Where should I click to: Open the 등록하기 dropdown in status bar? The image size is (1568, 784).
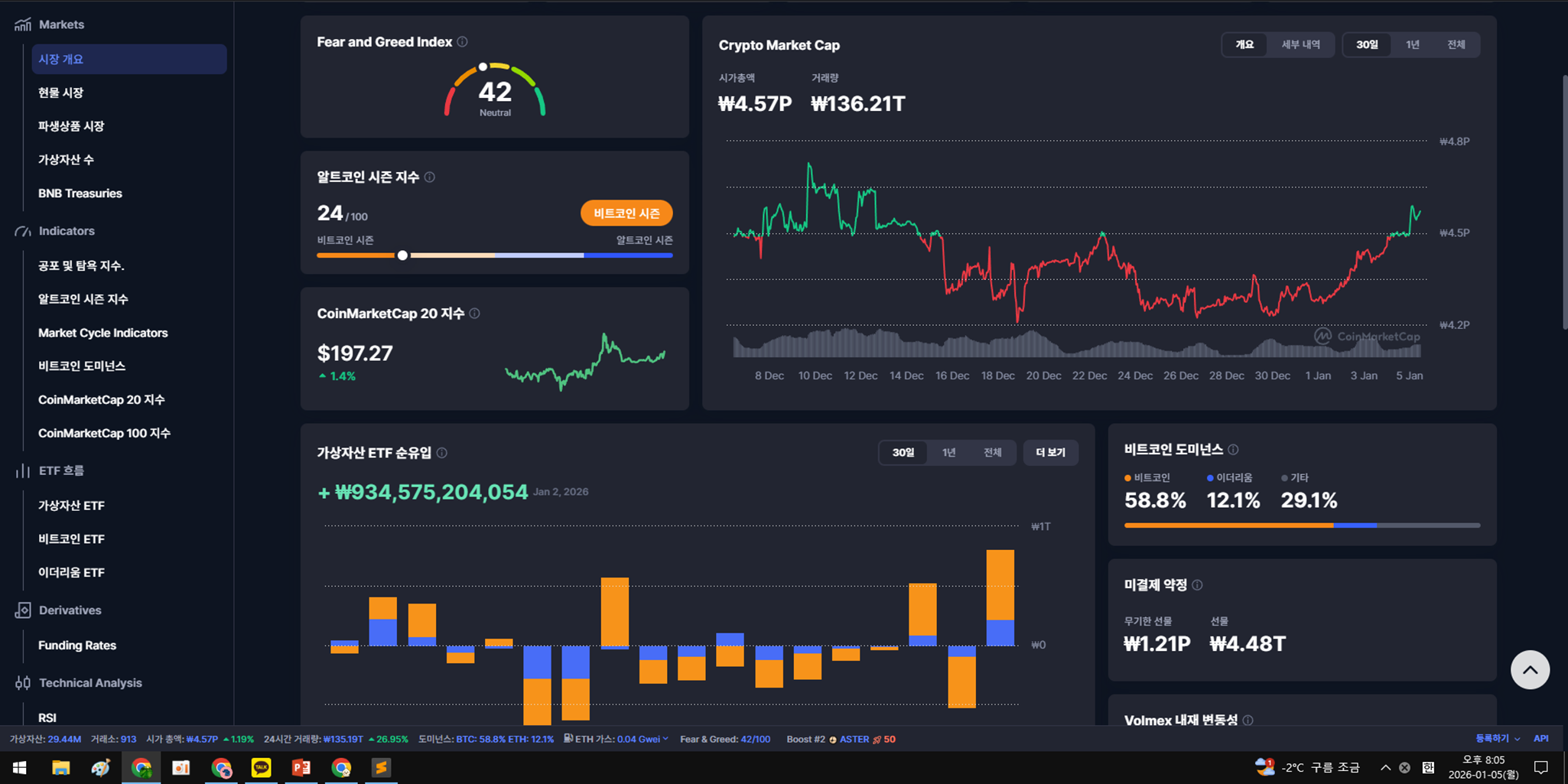1498,739
